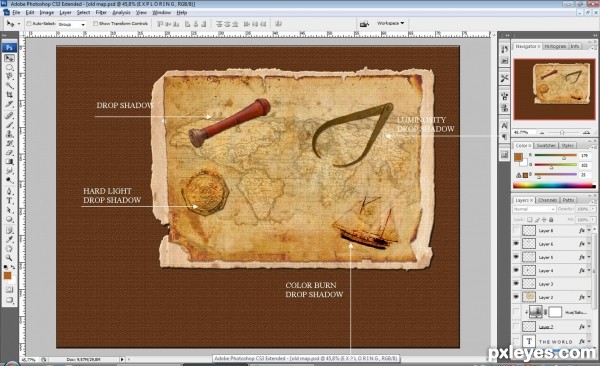This screenshot has width=600, height=366.
Task: Select the Gradient tool
Action: [9, 162]
